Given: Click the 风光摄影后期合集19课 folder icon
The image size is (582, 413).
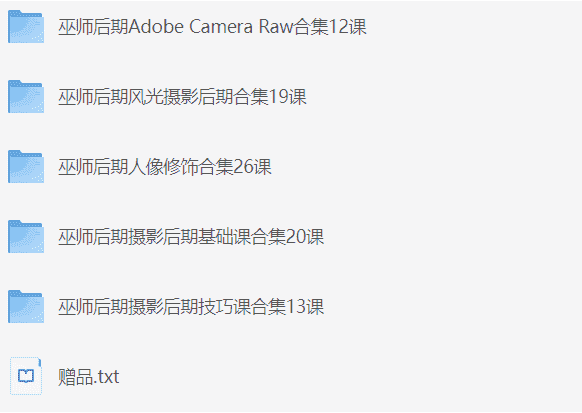Looking at the screenshot, I should (x=26, y=96).
